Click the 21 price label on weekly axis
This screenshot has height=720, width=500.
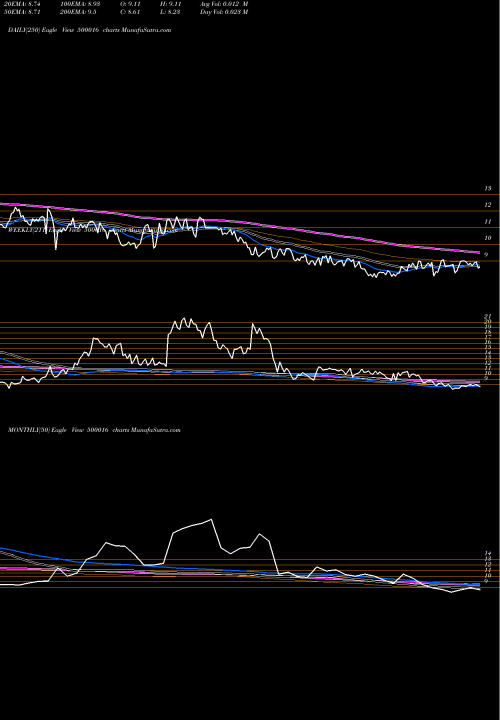pyautogui.click(x=488, y=316)
